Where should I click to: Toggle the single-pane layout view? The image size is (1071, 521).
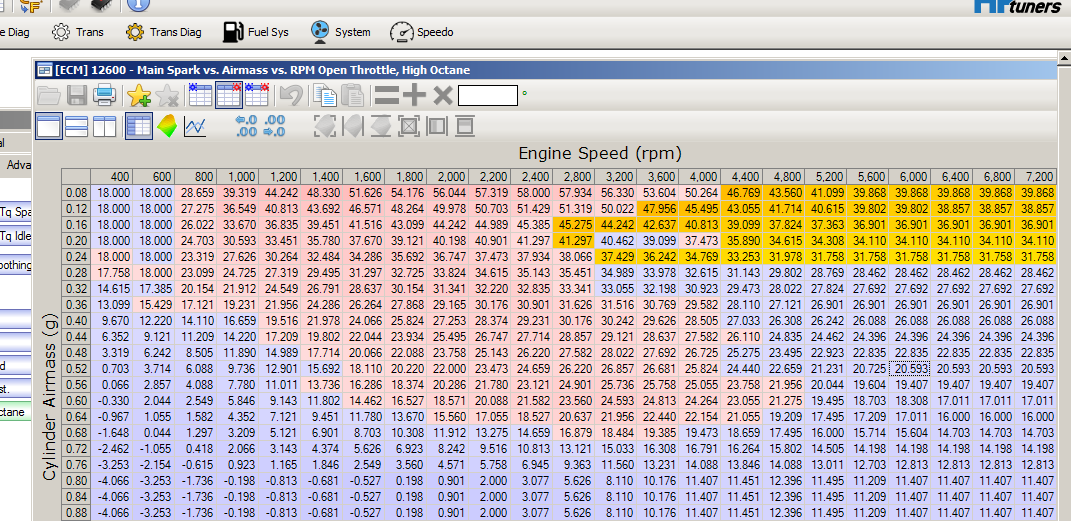(x=48, y=126)
